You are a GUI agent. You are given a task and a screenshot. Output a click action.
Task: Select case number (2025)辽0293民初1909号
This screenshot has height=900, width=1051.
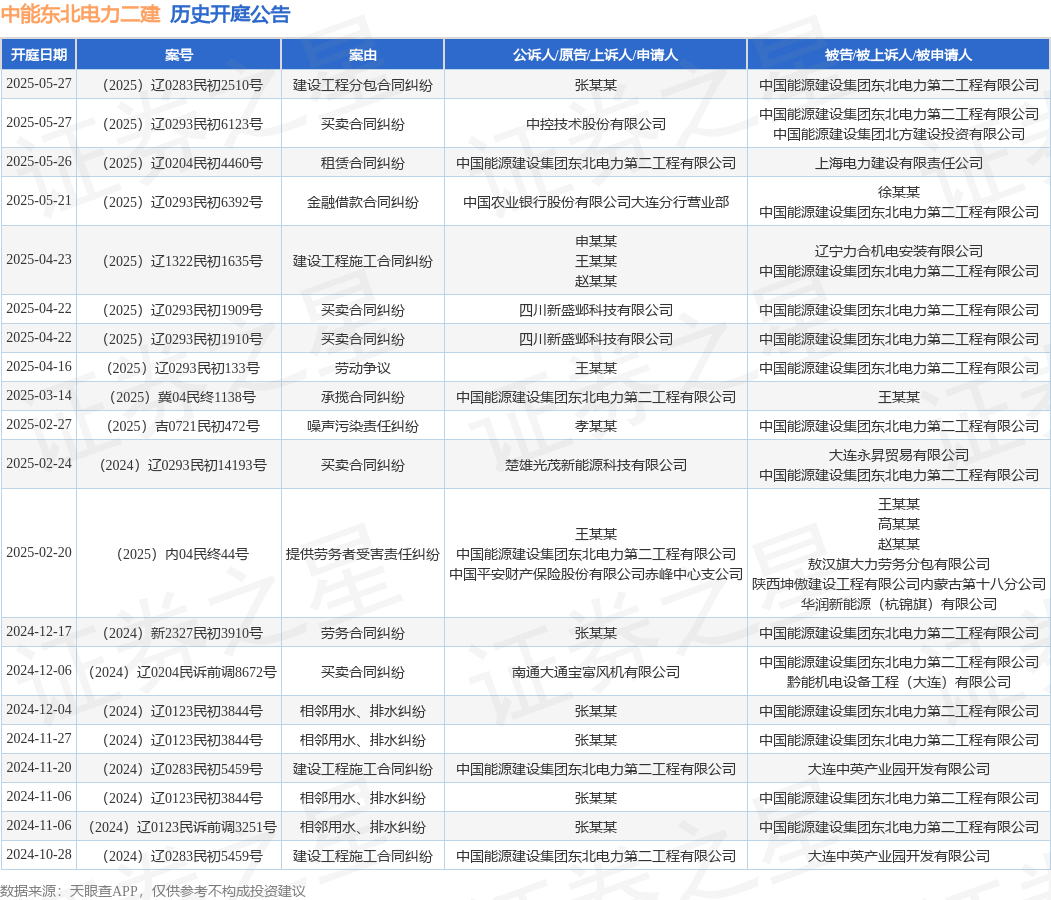[x=179, y=310]
